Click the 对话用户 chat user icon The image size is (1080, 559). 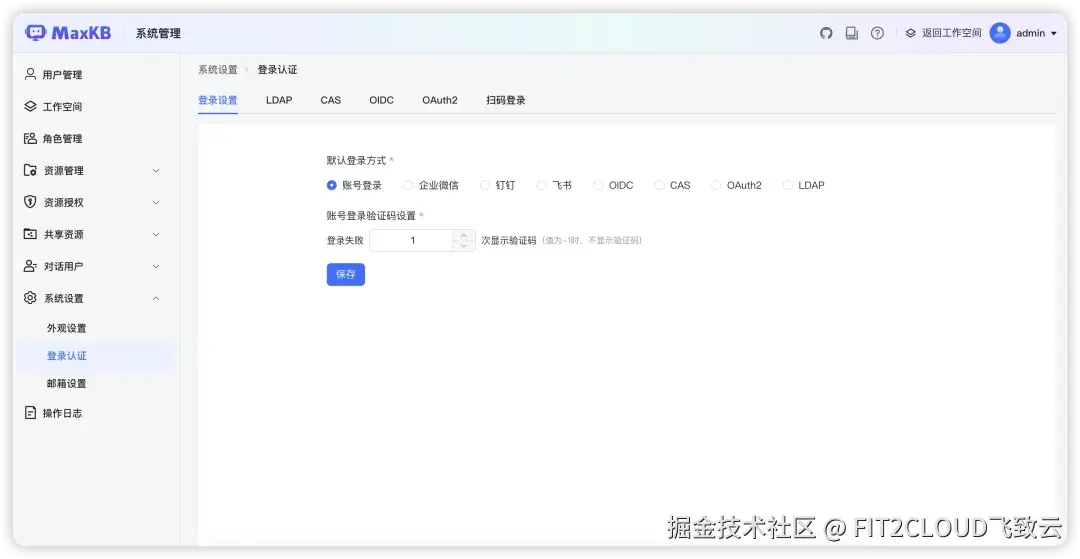coord(30,266)
